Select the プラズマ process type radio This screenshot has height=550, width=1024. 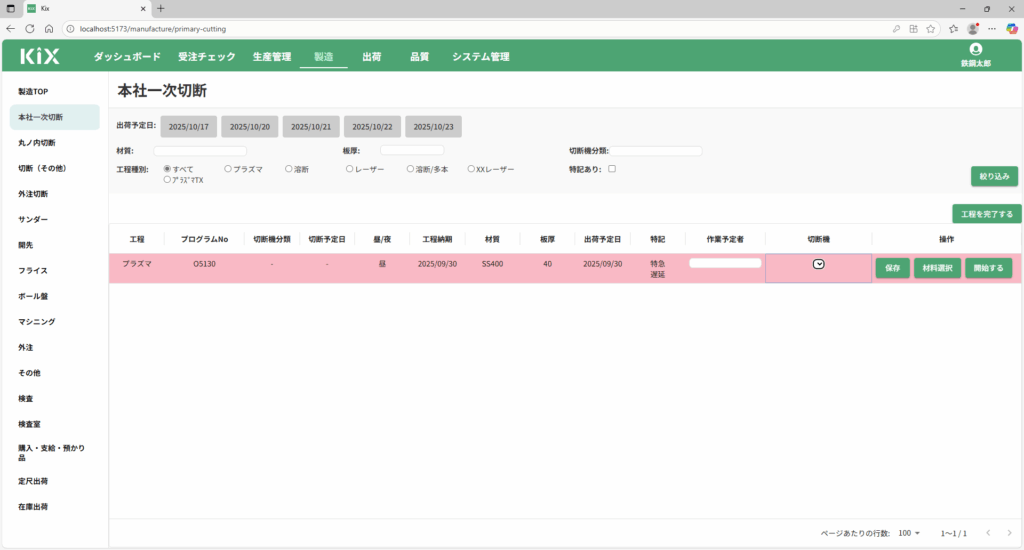point(228,169)
